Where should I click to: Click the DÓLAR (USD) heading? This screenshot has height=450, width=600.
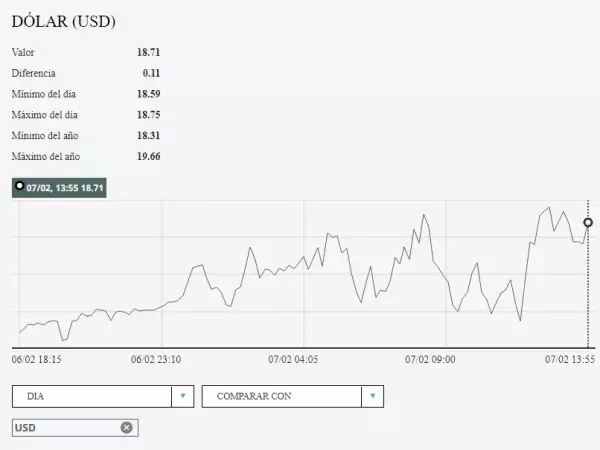62,20
